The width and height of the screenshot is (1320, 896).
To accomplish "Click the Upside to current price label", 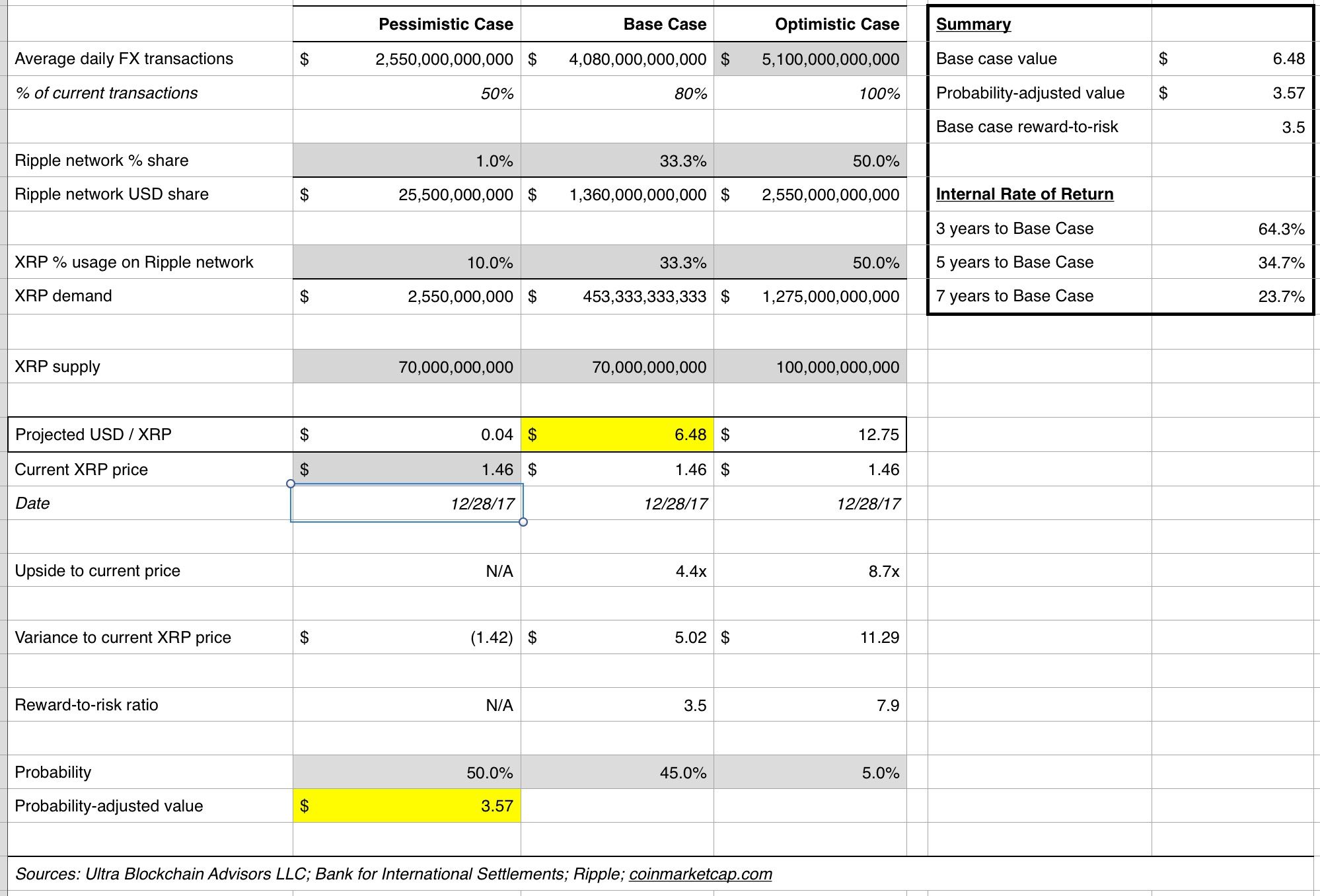I will coord(98,571).
